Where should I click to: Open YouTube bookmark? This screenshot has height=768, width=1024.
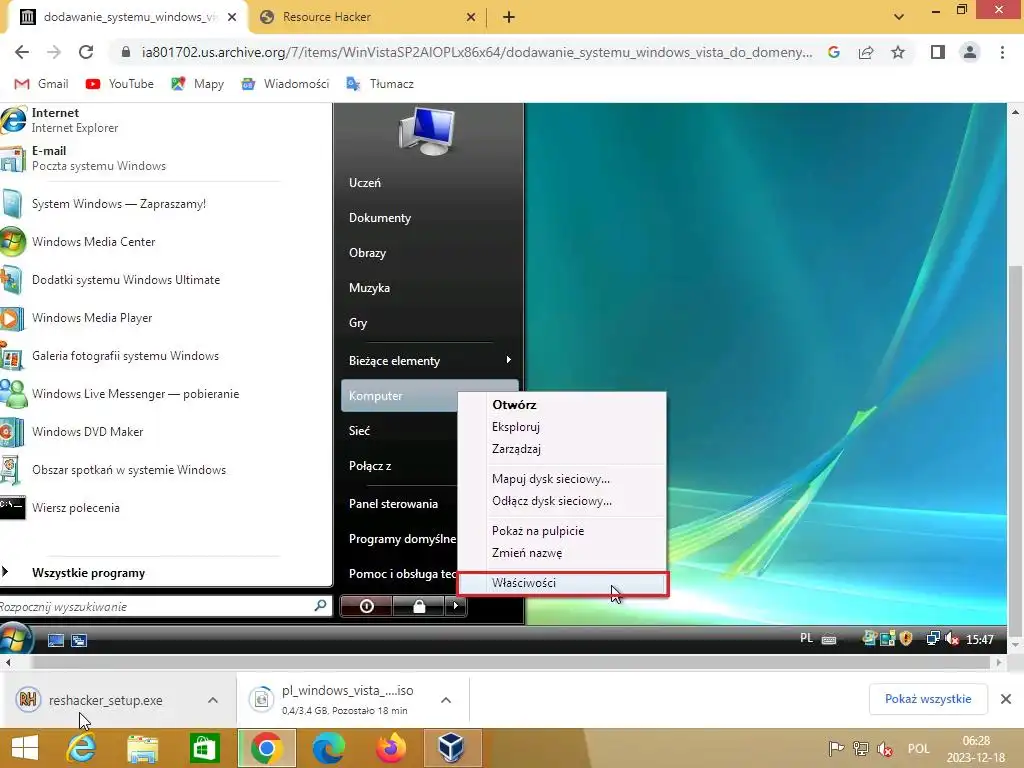(x=120, y=84)
